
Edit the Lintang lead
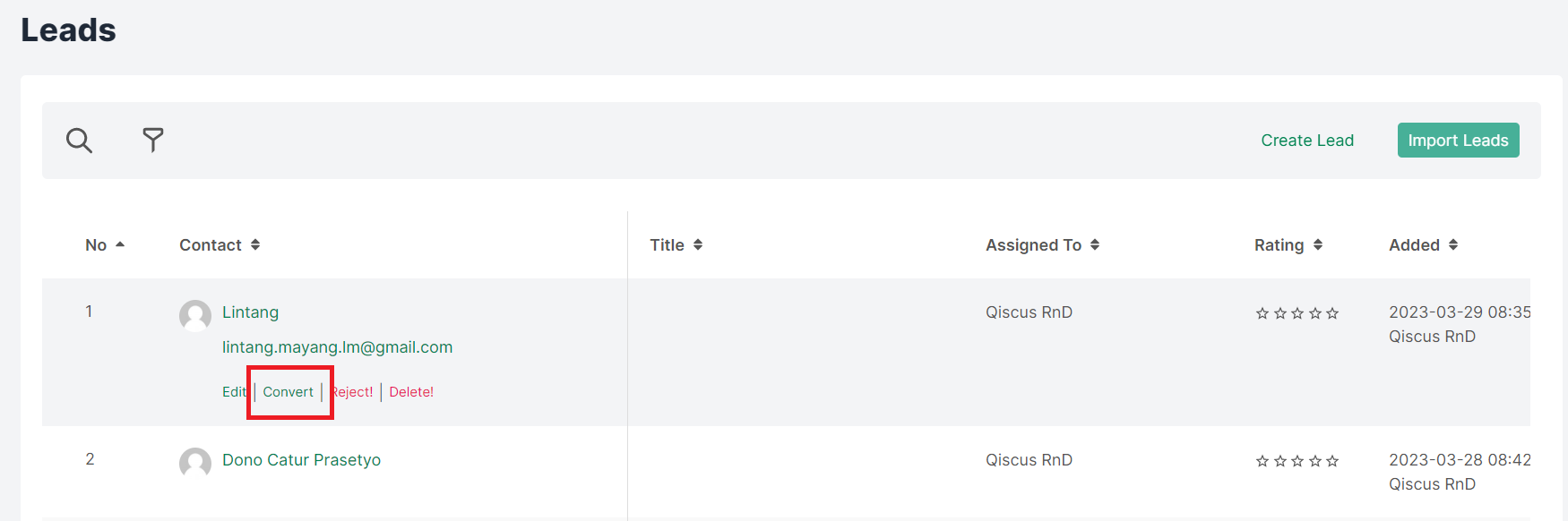tap(233, 392)
